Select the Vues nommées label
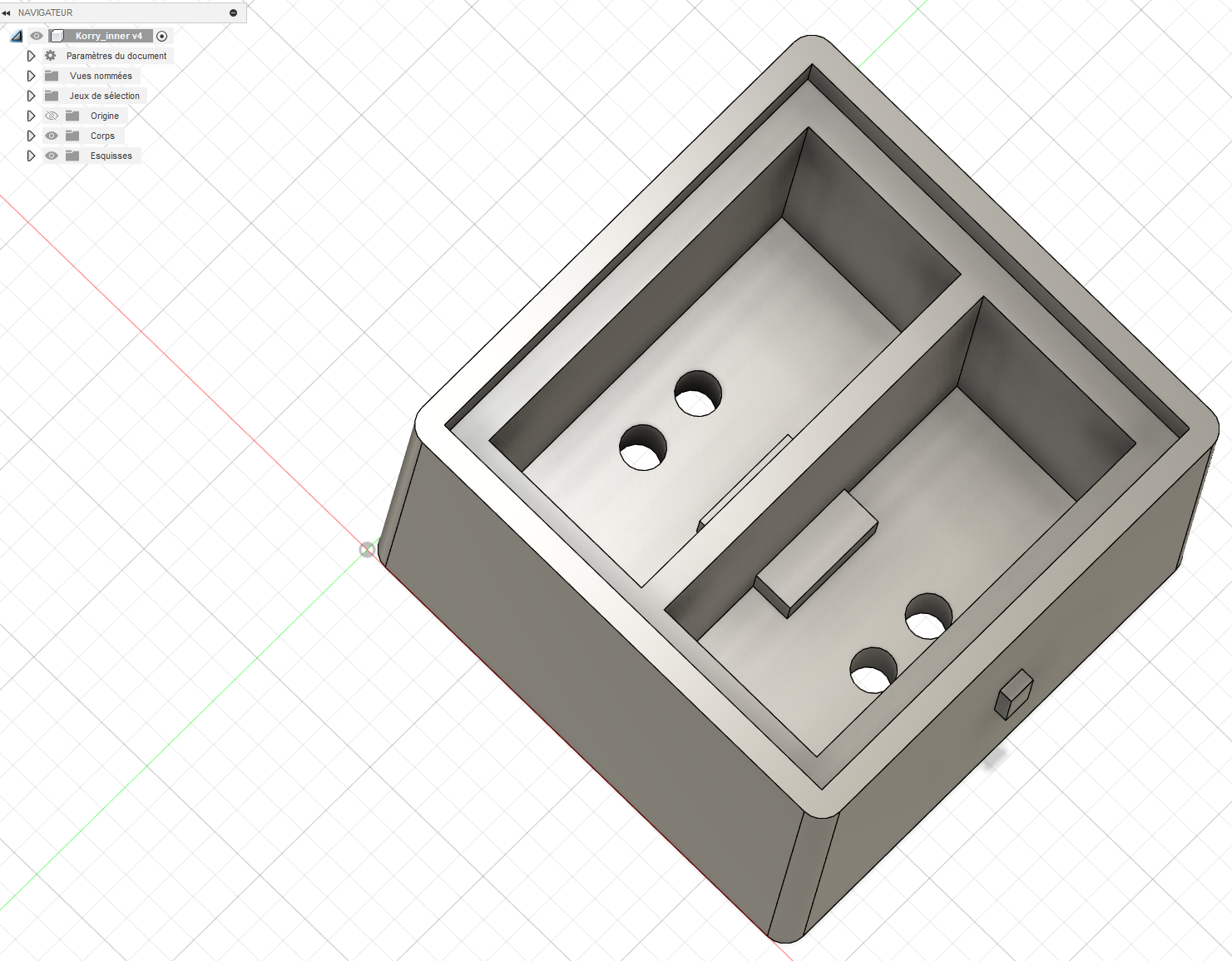Viewport: 1232px width, 961px height. tap(101, 76)
